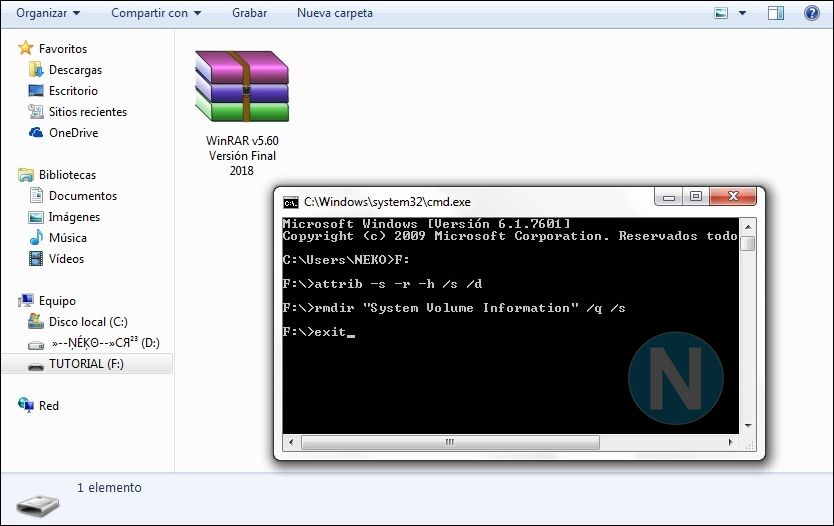Image resolution: width=834 pixels, height=526 pixels.
Task: Open the view options dropdown arrow
Action: pyautogui.click(x=743, y=13)
